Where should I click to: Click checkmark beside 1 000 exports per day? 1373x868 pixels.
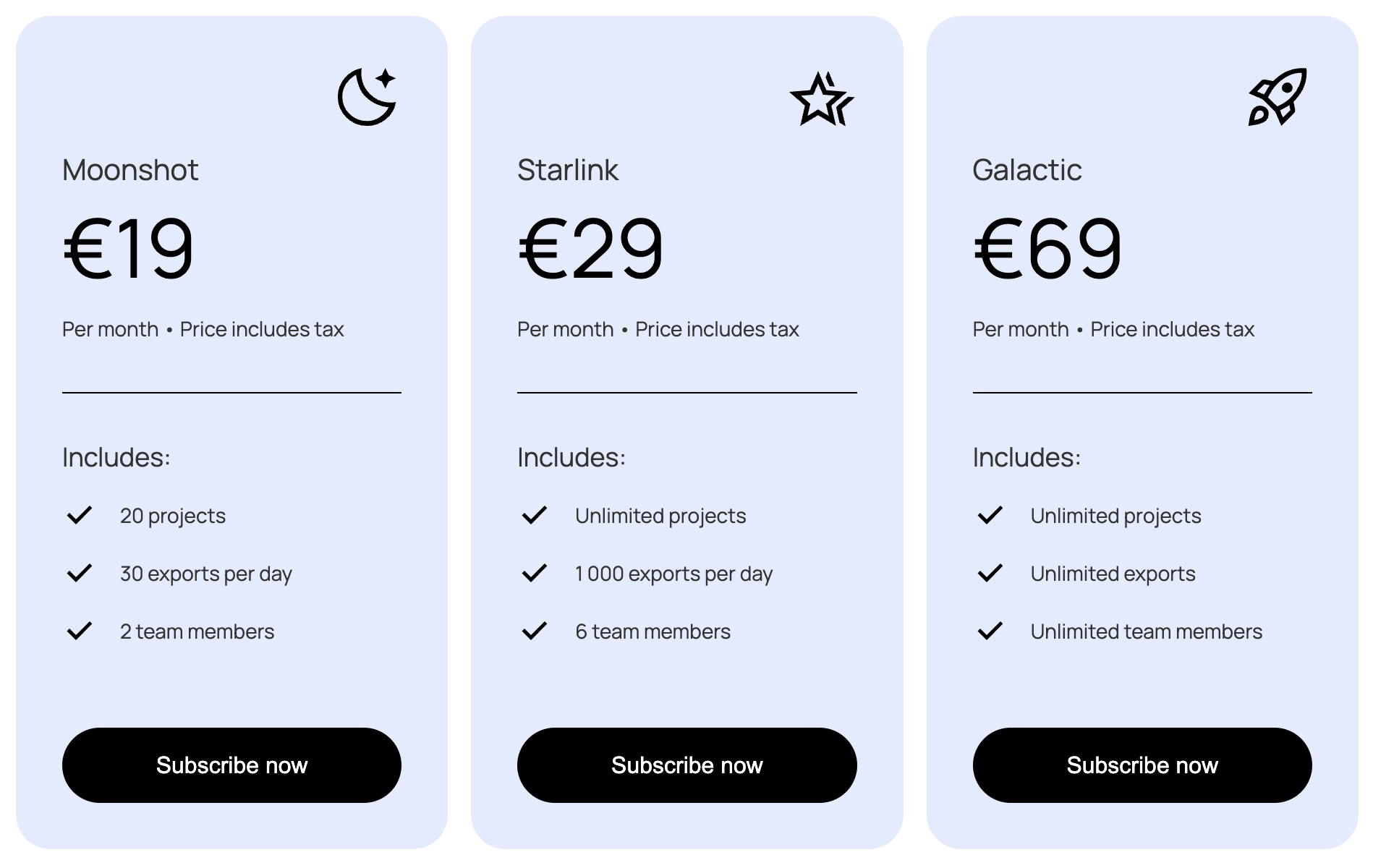click(535, 573)
